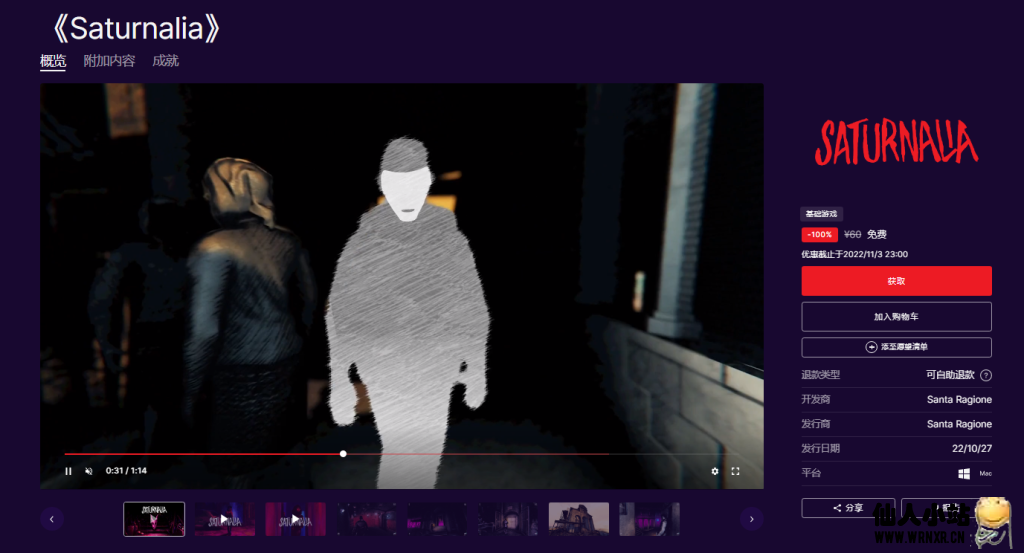Screen dimensions: 1024x553
Task: Select the 概览 overview tab
Action: [53, 61]
